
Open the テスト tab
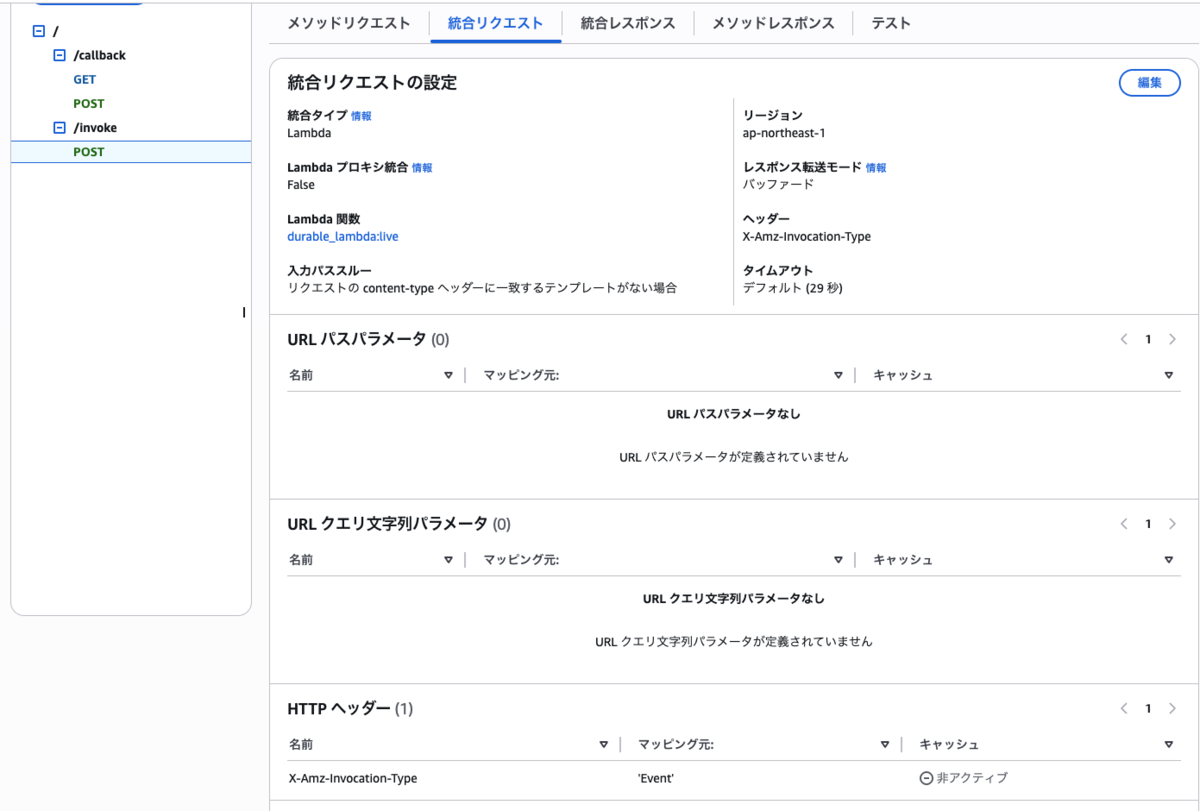[x=891, y=23]
